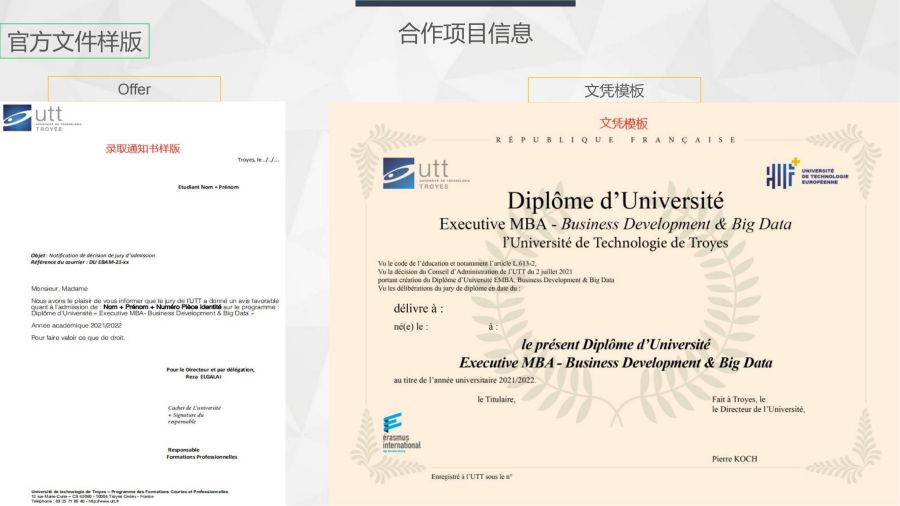Screen dimensions: 900x506
Task: Click the red 录取通知书样版 heading
Action: pos(143,149)
